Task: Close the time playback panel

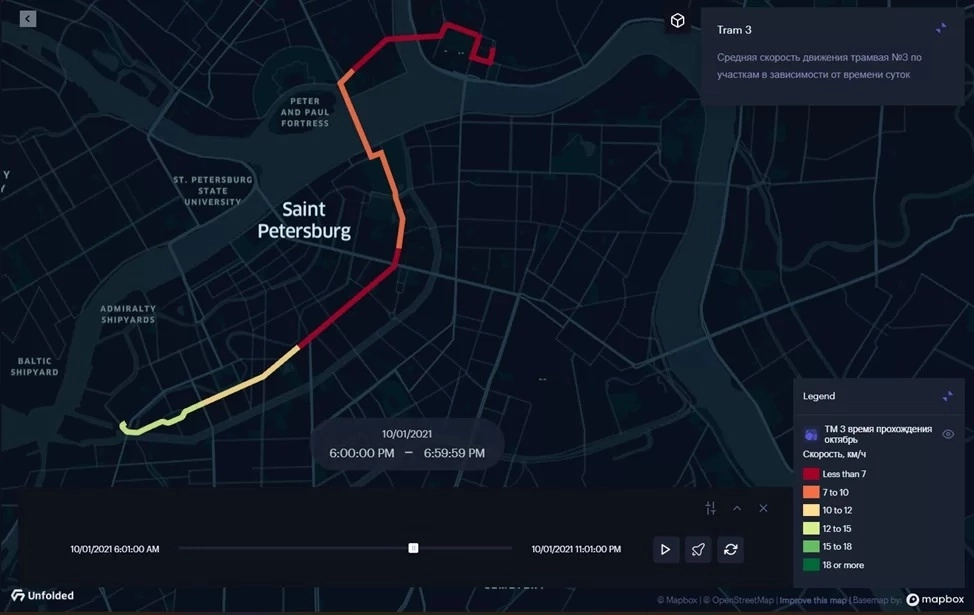Action: pos(763,508)
